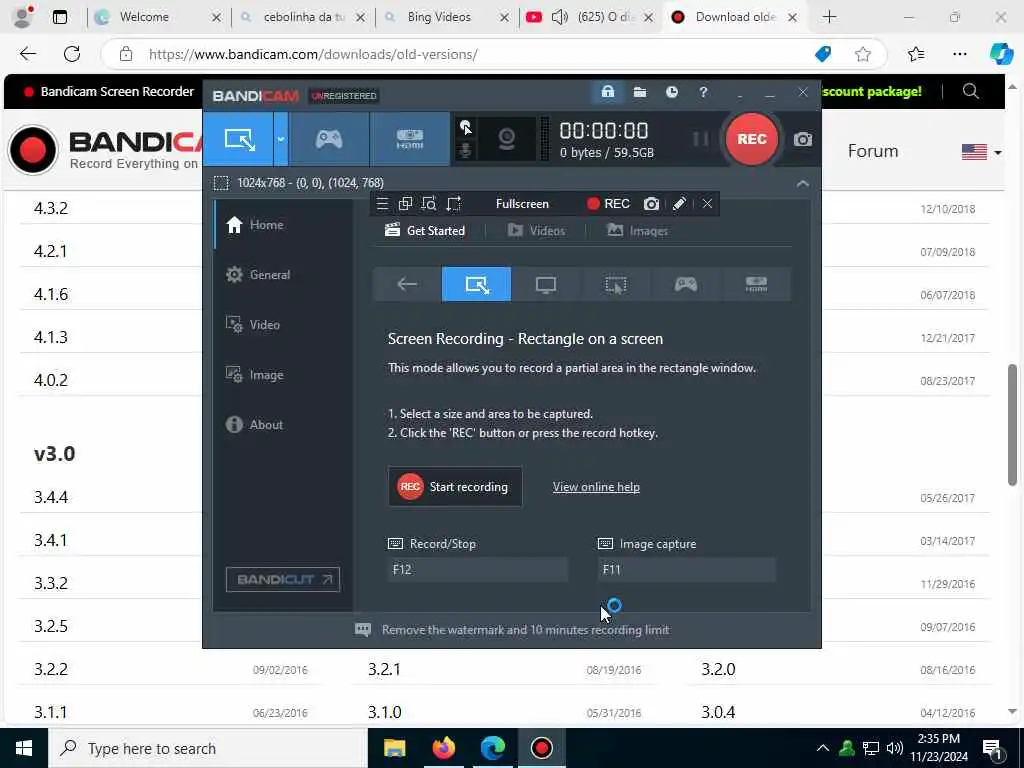The image size is (1024, 768).
Task: Download version 3.2.1 from list
Action: 384,669
